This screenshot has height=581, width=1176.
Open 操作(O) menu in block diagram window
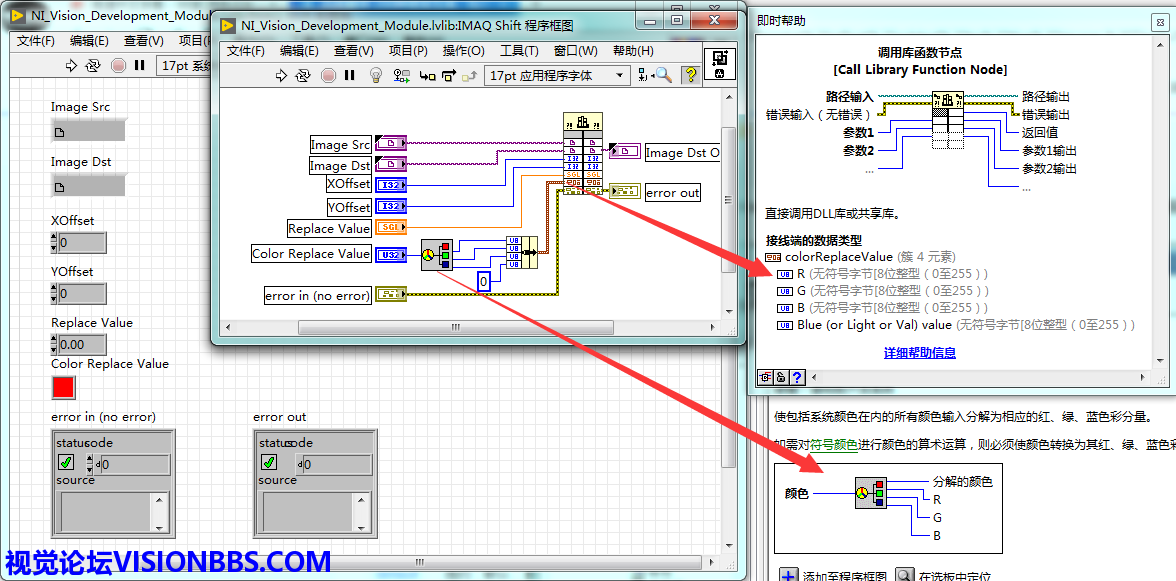click(463, 51)
